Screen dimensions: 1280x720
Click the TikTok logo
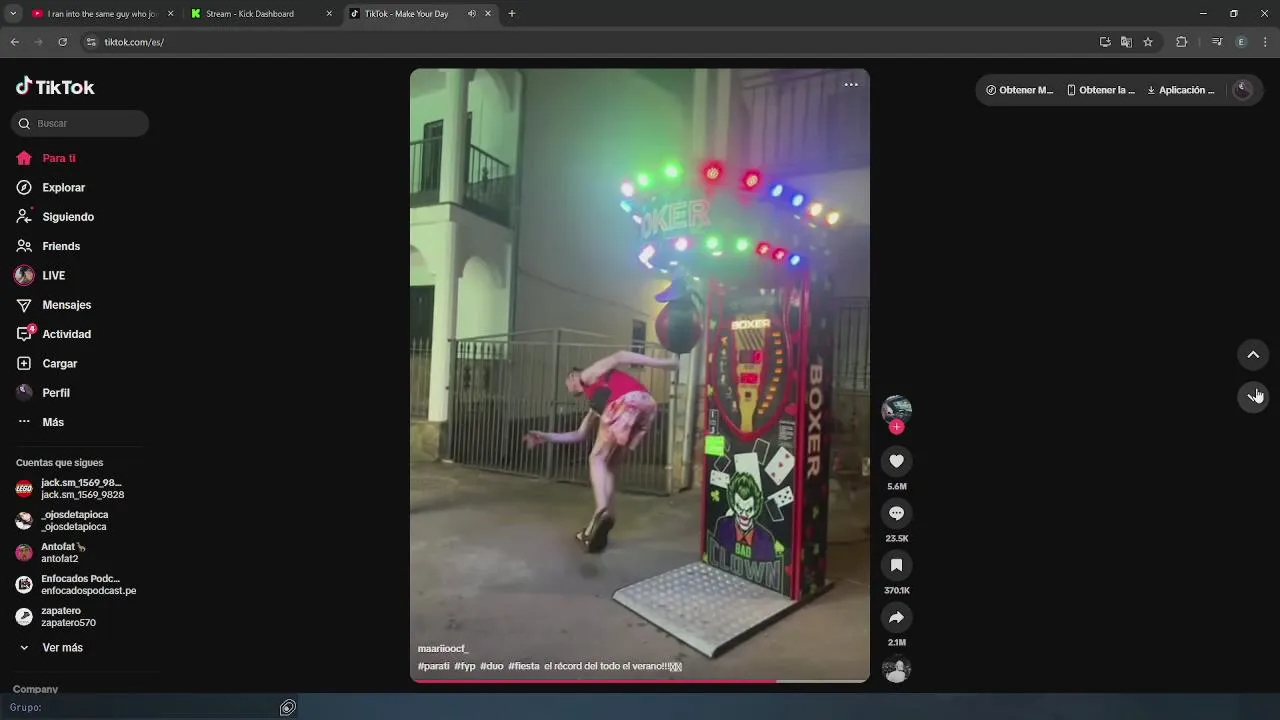[55, 87]
